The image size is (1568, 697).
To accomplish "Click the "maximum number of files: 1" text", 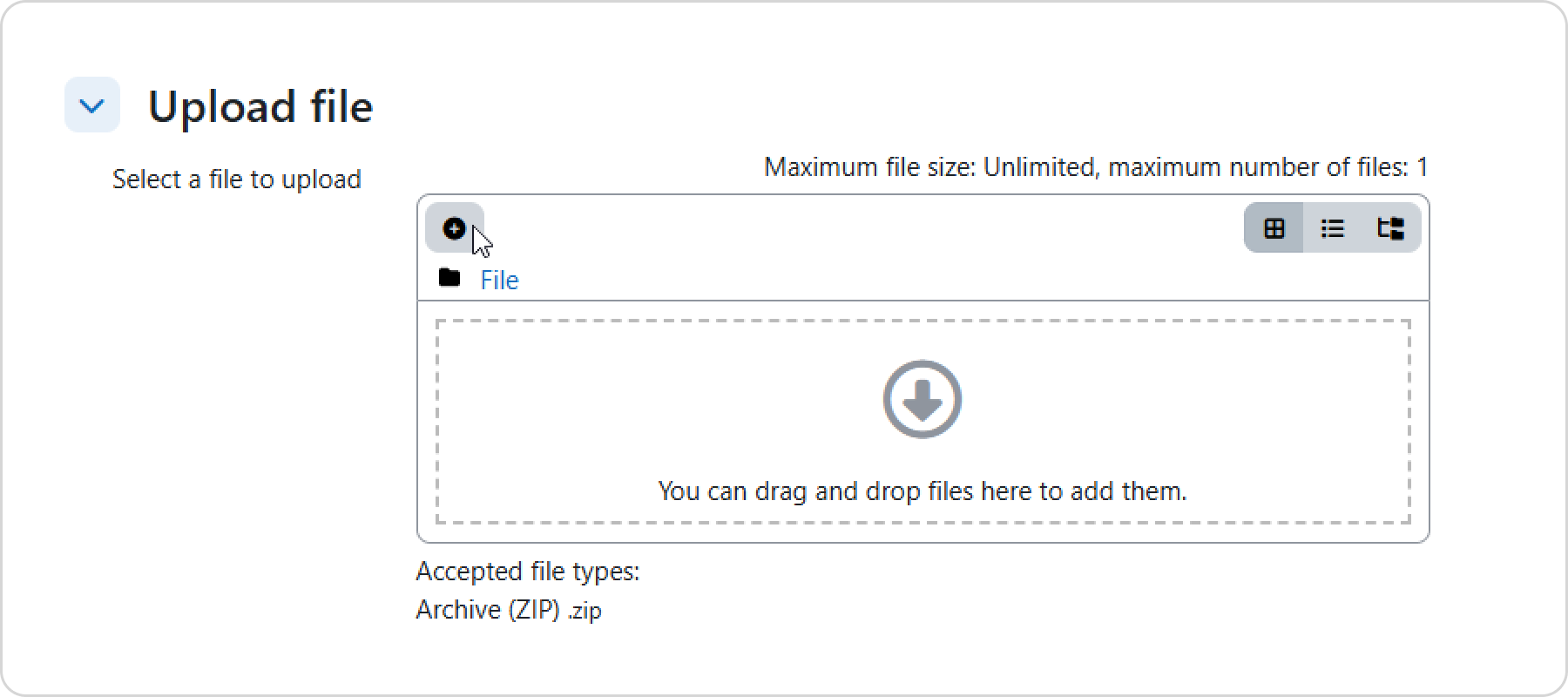I will (x=1268, y=167).
